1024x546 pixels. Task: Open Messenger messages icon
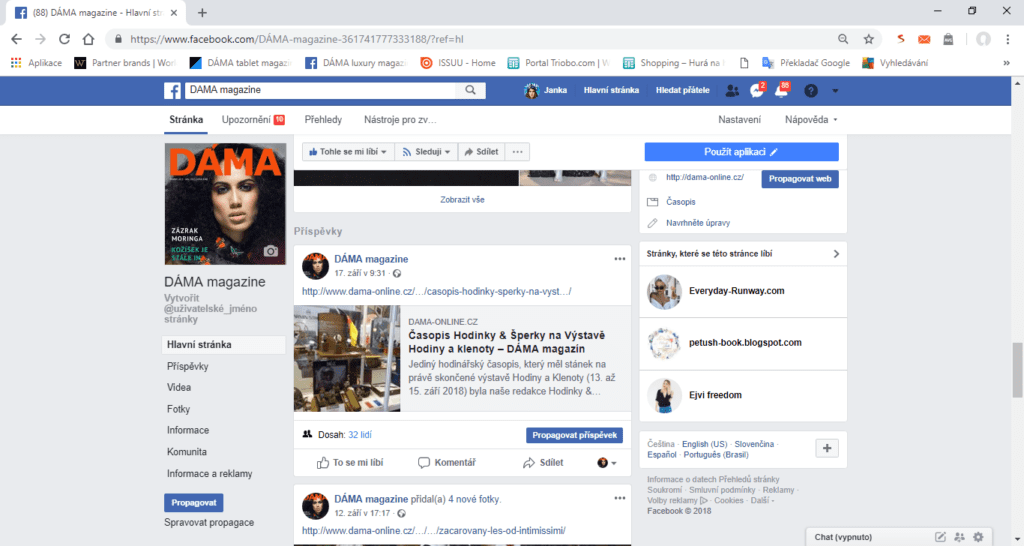coord(757,90)
